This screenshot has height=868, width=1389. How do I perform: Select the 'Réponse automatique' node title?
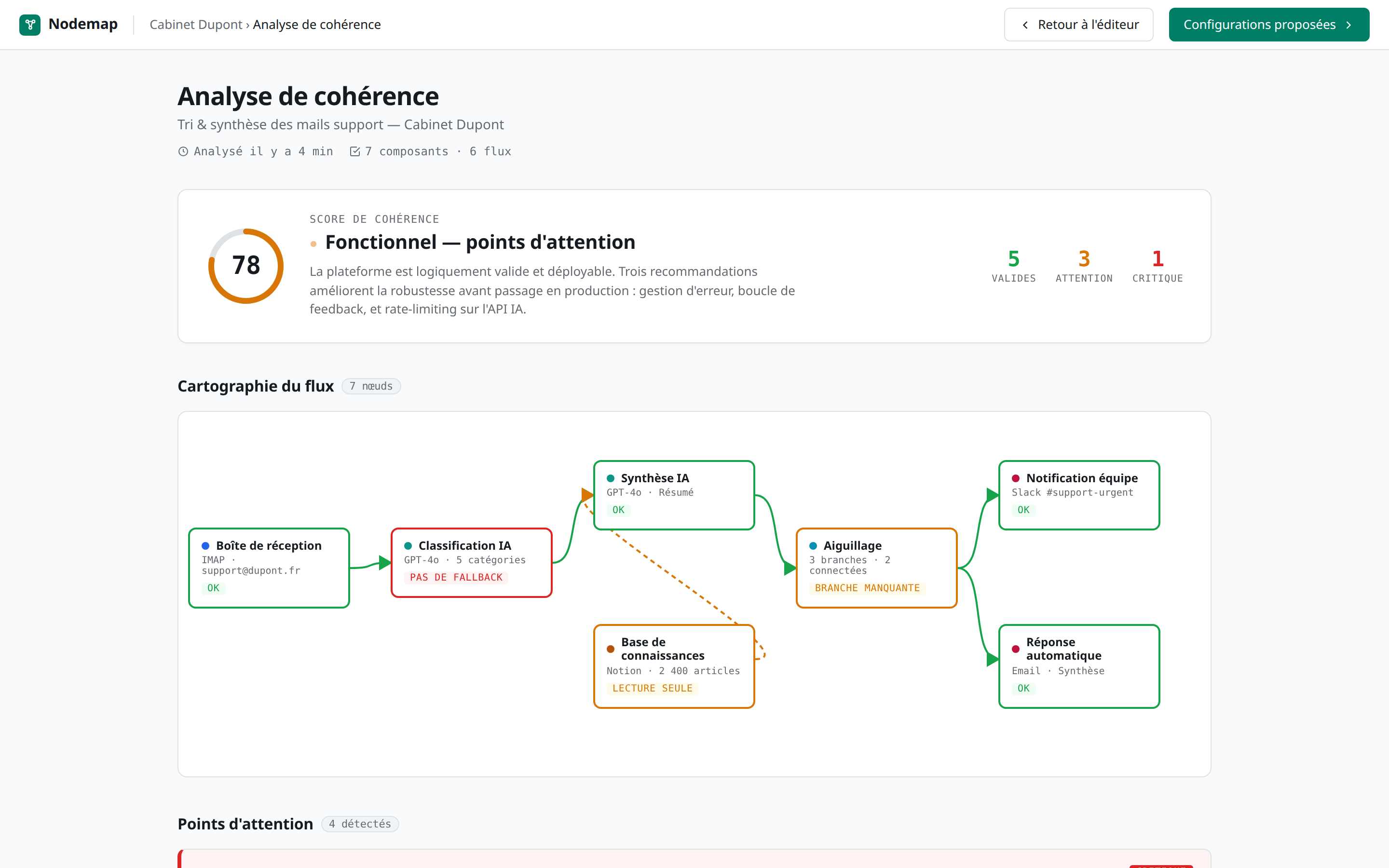[x=1063, y=649]
